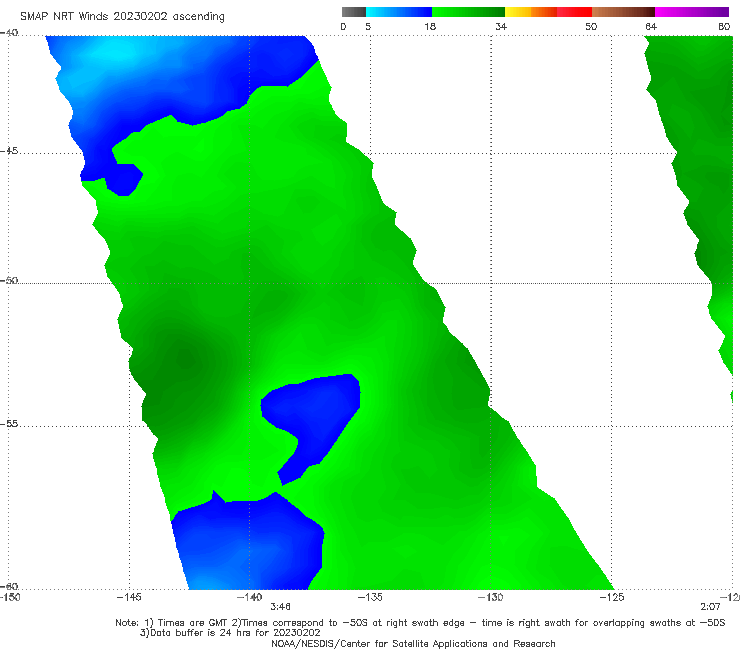Click the note line starting 'Note: 1) Times are GMT'
This screenshot has width=740, height=650.
[x=420, y=623]
